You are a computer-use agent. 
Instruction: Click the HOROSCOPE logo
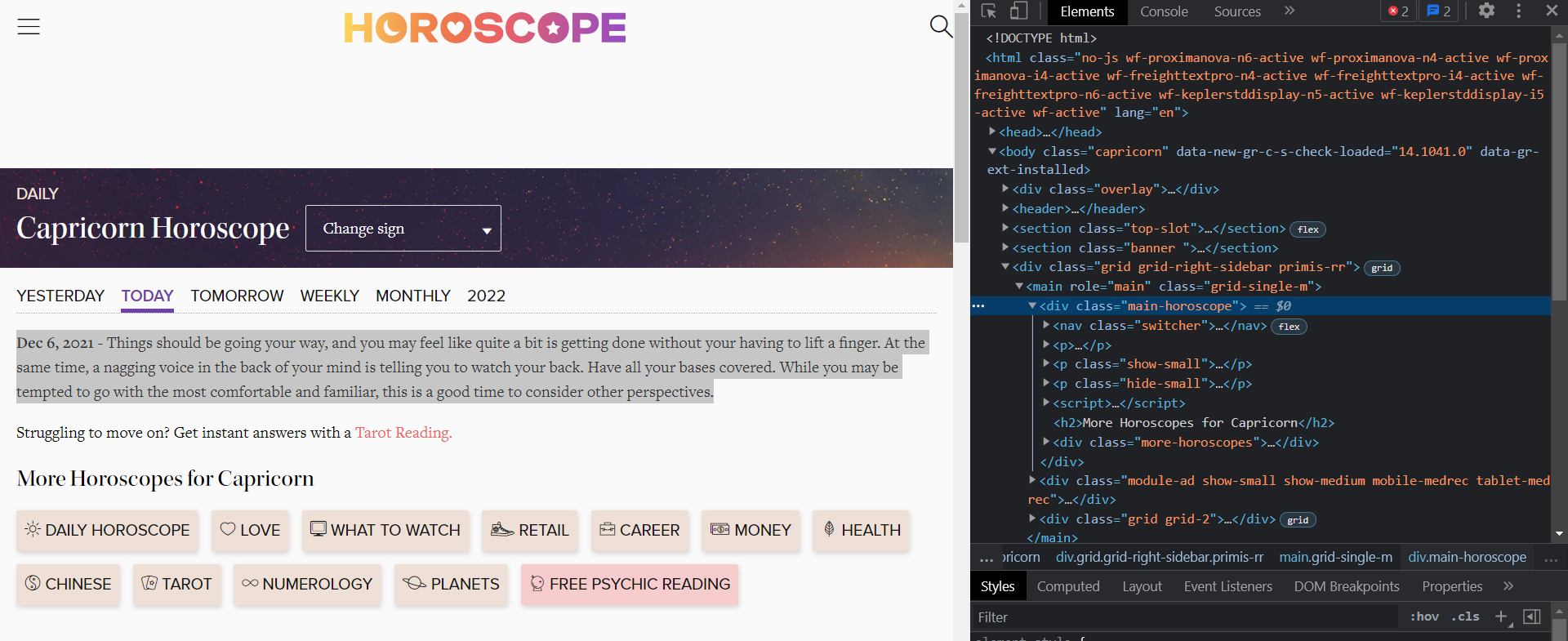click(x=485, y=28)
